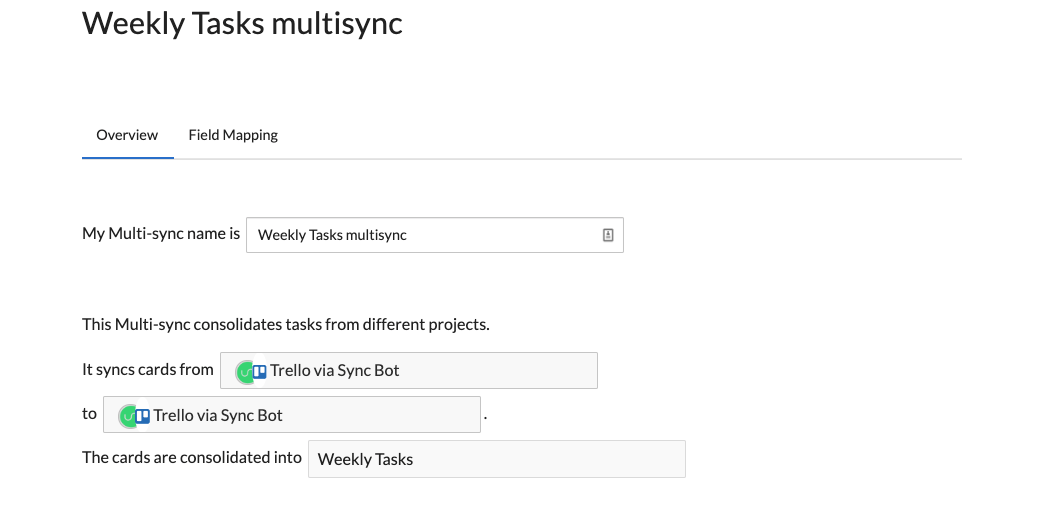This screenshot has width=1049, height=524.
Task: Click 'Trello via Sync Bot' text in source connector
Action: pyautogui.click(x=335, y=370)
